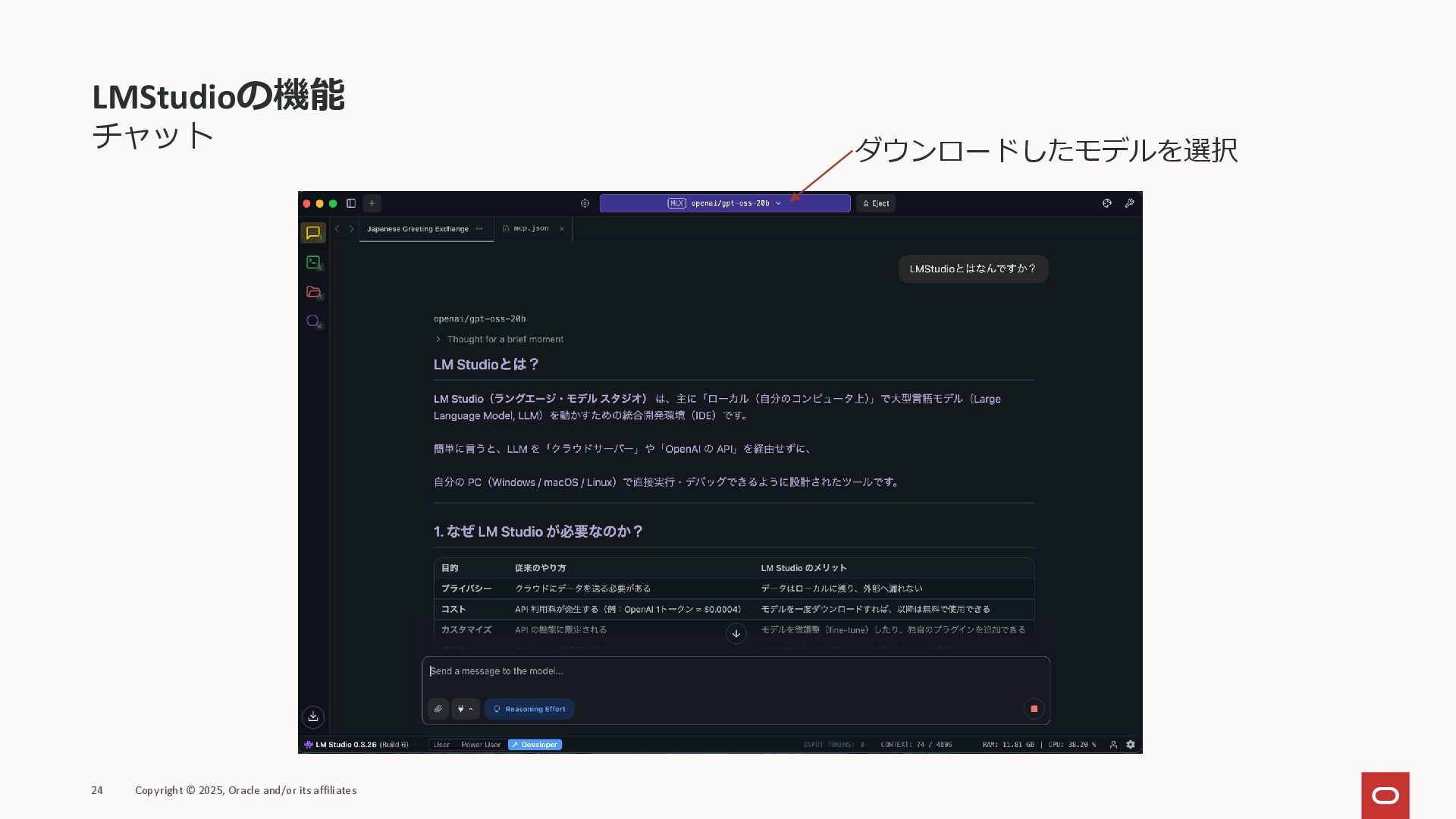Image resolution: width=1456 pixels, height=819 pixels.
Task: Switch to the mcp.json tab
Action: click(x=530, y=228)
